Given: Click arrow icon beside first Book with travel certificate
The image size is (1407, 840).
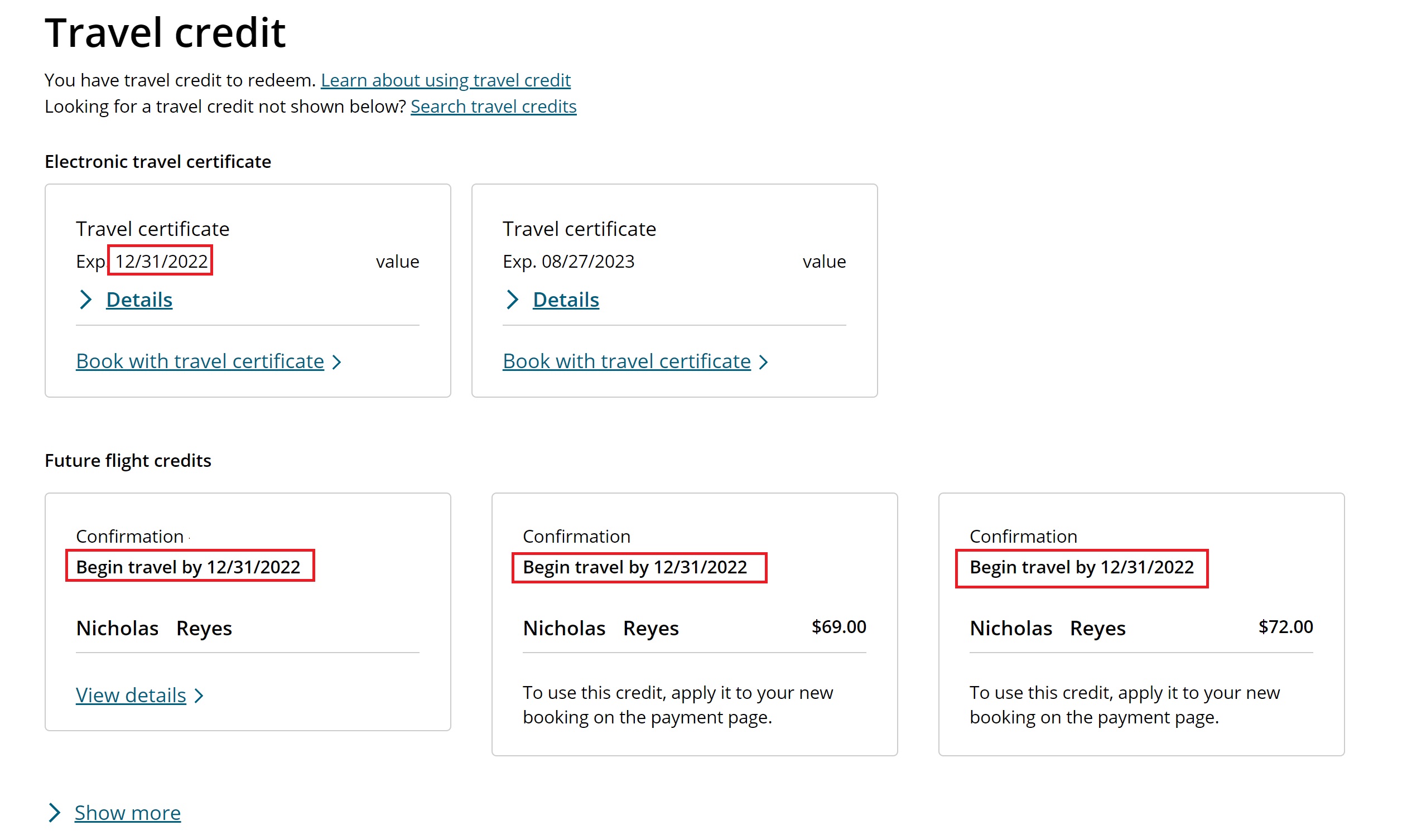Looking at the screenshot, I should (x=337, y=362).
